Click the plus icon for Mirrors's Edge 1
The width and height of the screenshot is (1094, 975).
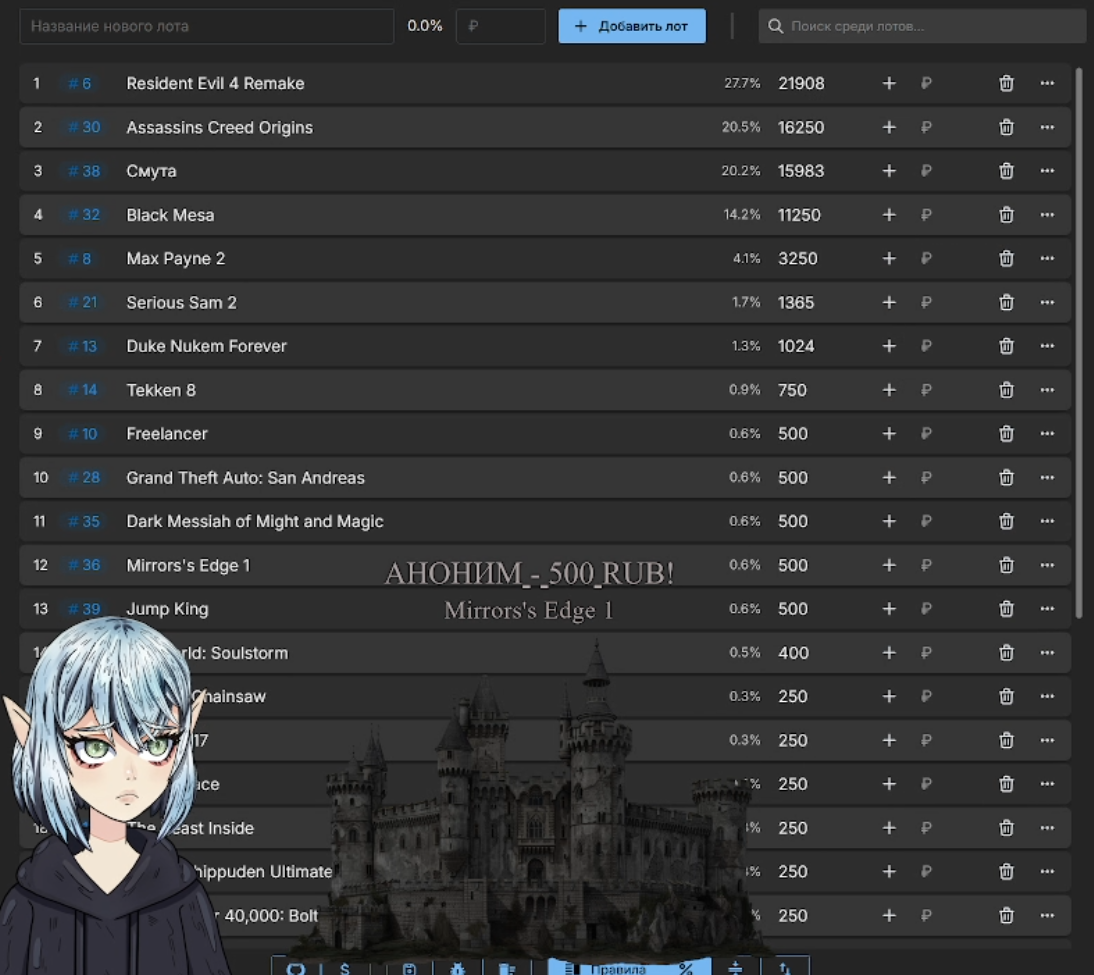(x=889, y=565)
